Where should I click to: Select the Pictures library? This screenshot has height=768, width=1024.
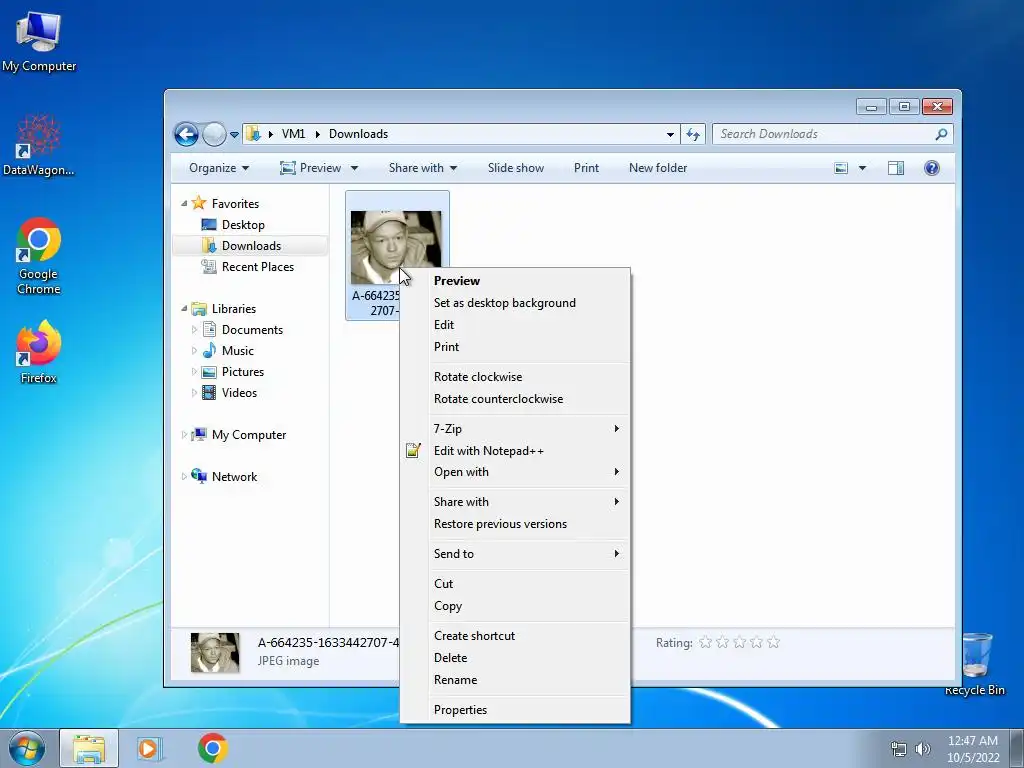click(242, 372)
